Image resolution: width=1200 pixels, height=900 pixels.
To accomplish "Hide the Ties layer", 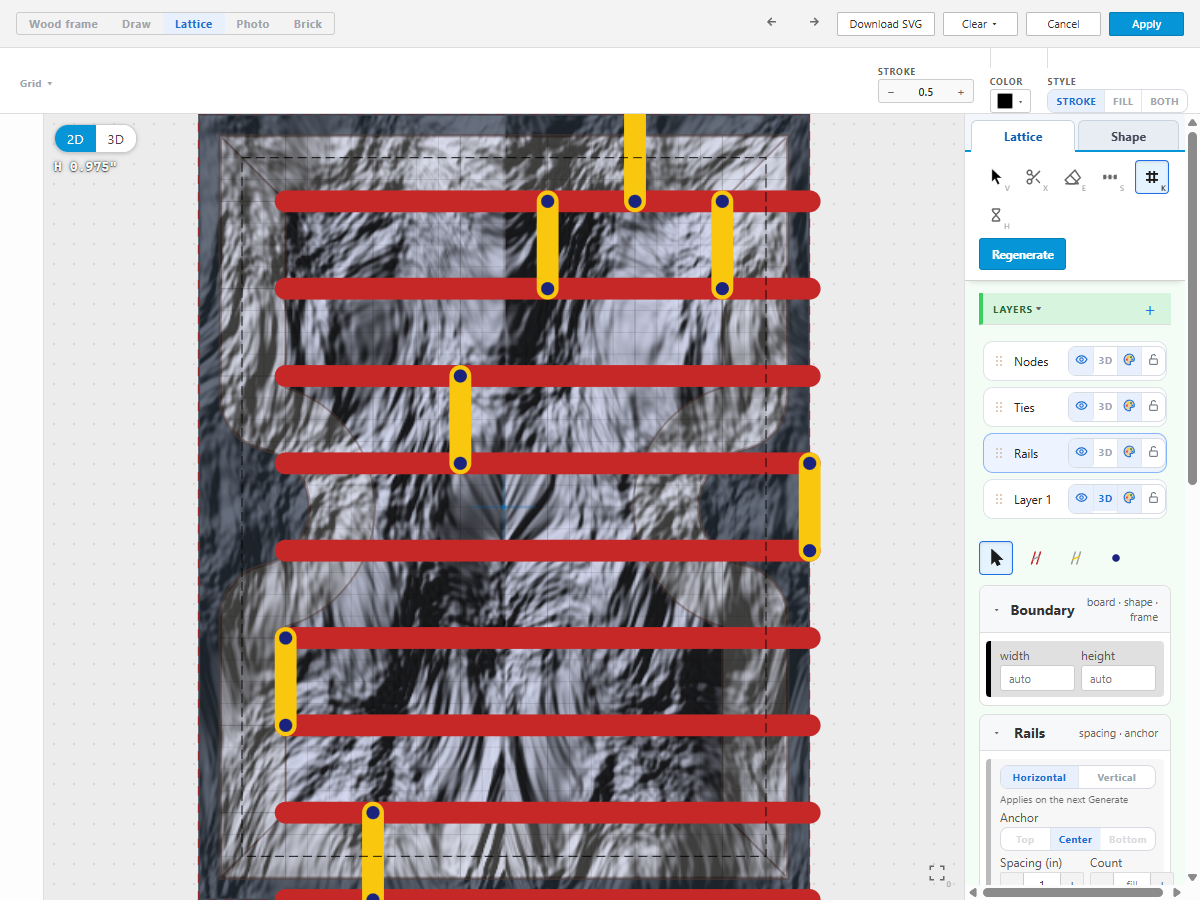I will pos(1081,407).
